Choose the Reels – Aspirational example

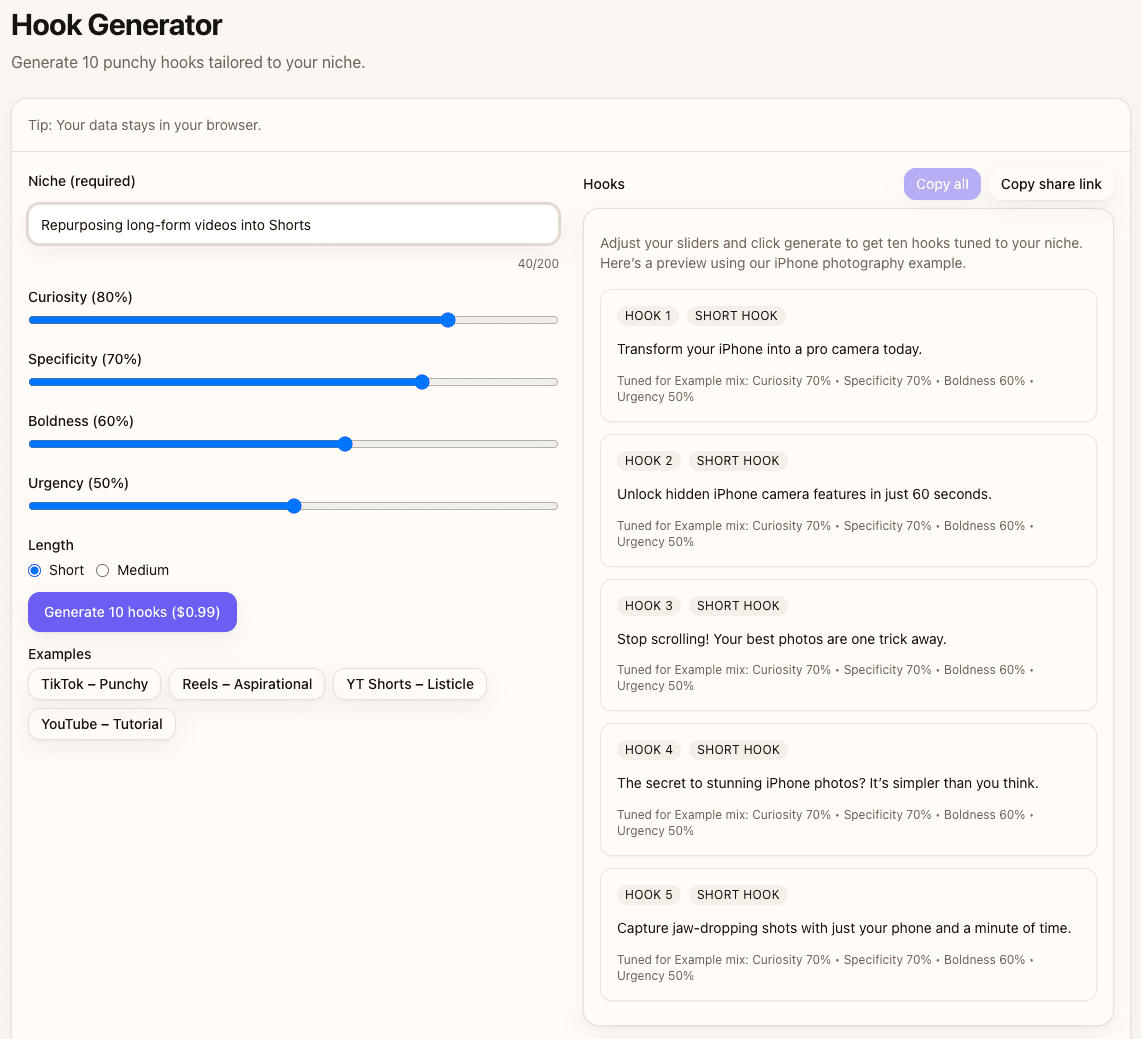click(x=247, y=684)
